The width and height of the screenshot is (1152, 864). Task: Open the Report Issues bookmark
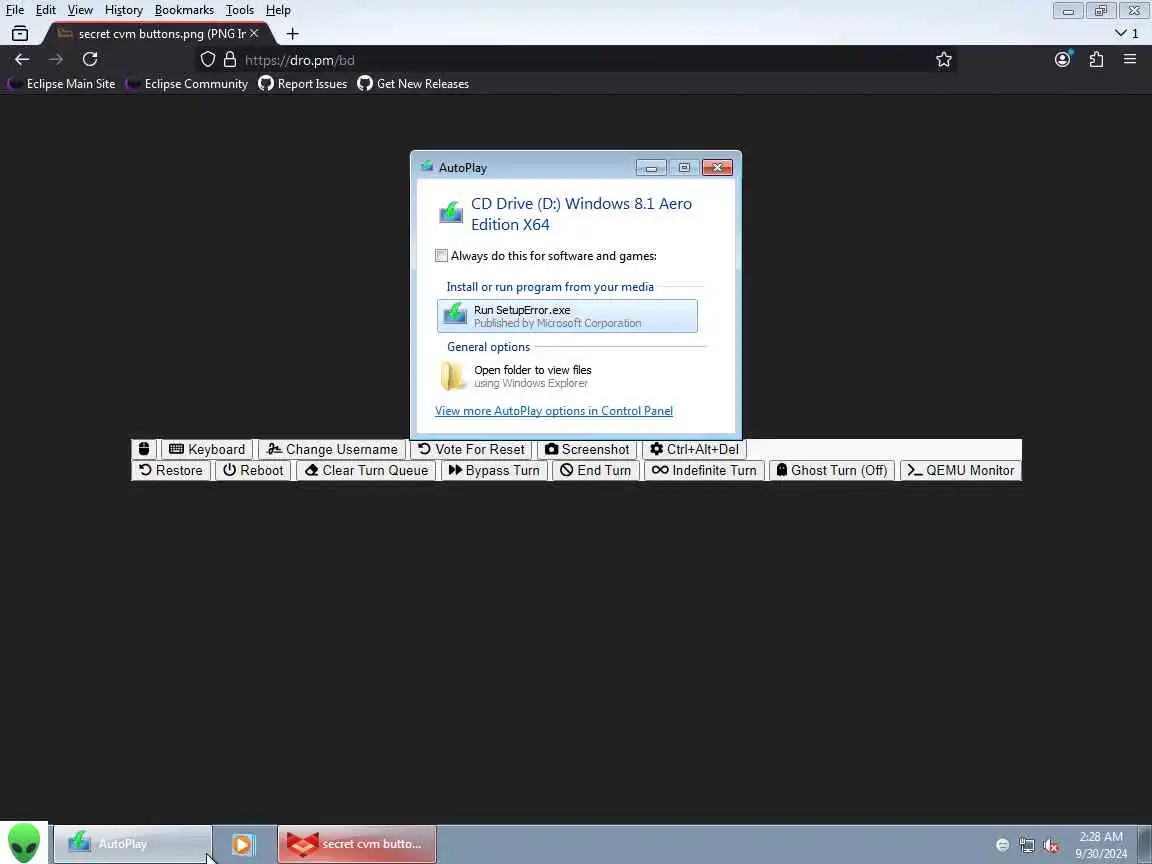pyautogui.click(x=303, y=84)
